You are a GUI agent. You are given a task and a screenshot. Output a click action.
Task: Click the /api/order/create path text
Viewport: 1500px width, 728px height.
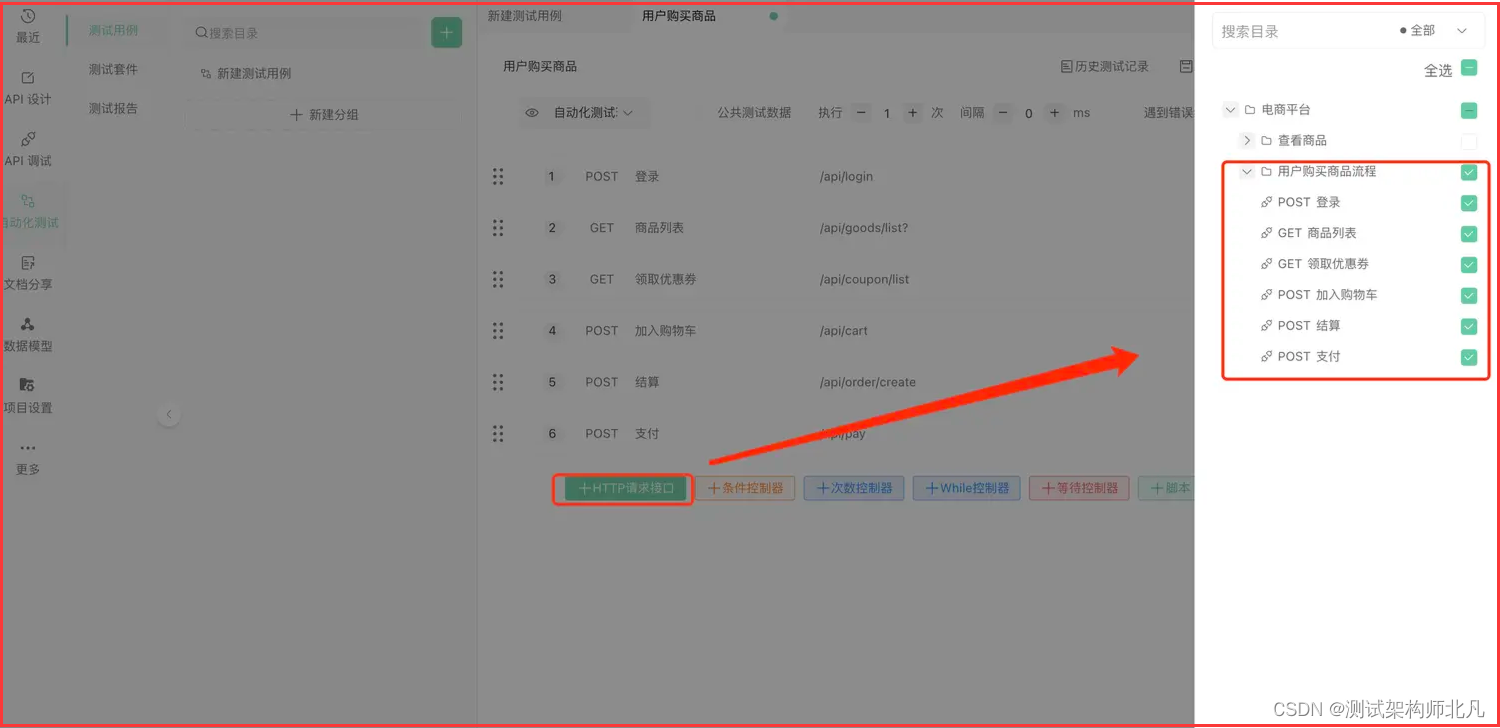point(868,382)
